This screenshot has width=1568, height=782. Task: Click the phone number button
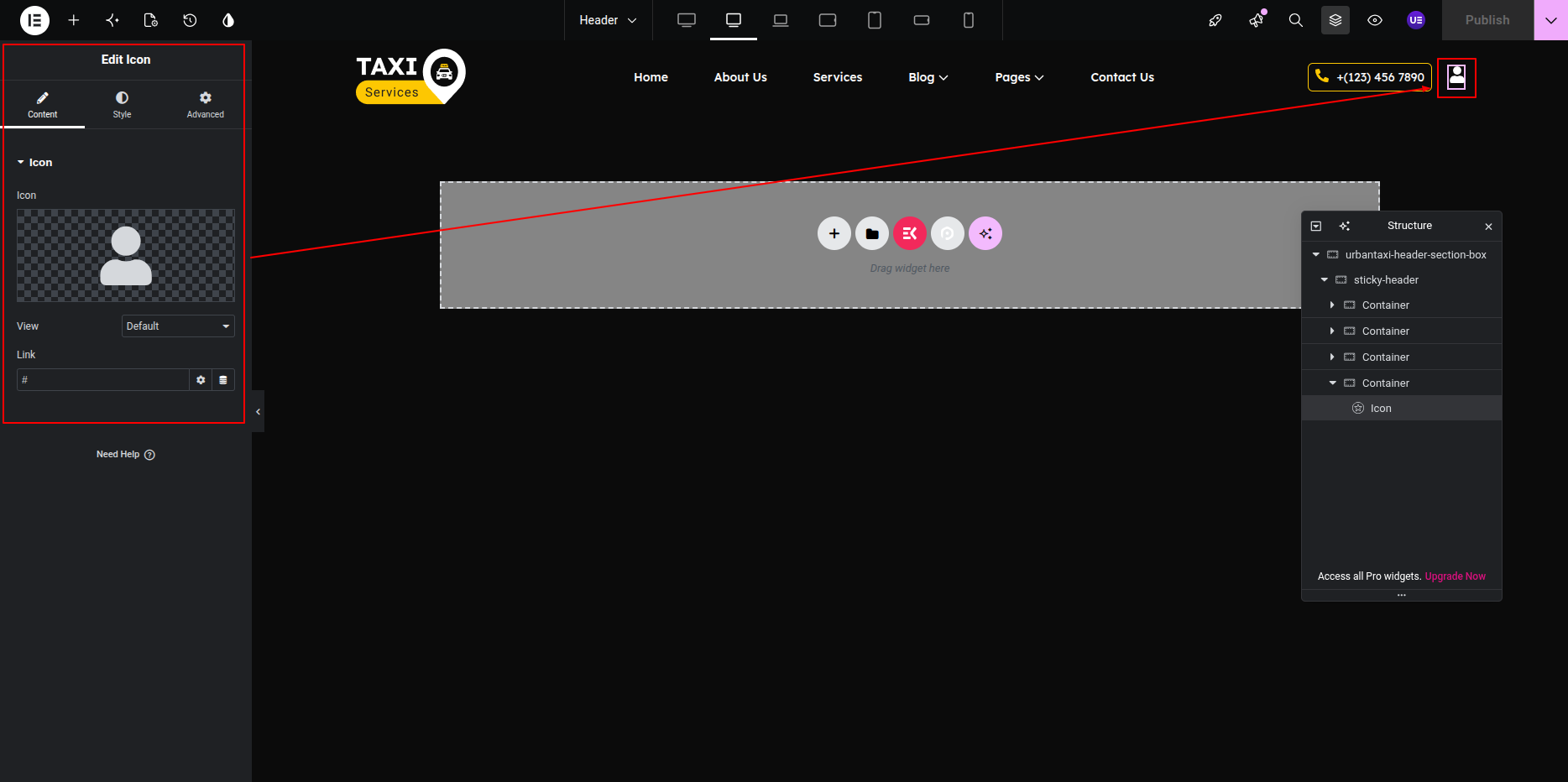(x=1370, y=77)
